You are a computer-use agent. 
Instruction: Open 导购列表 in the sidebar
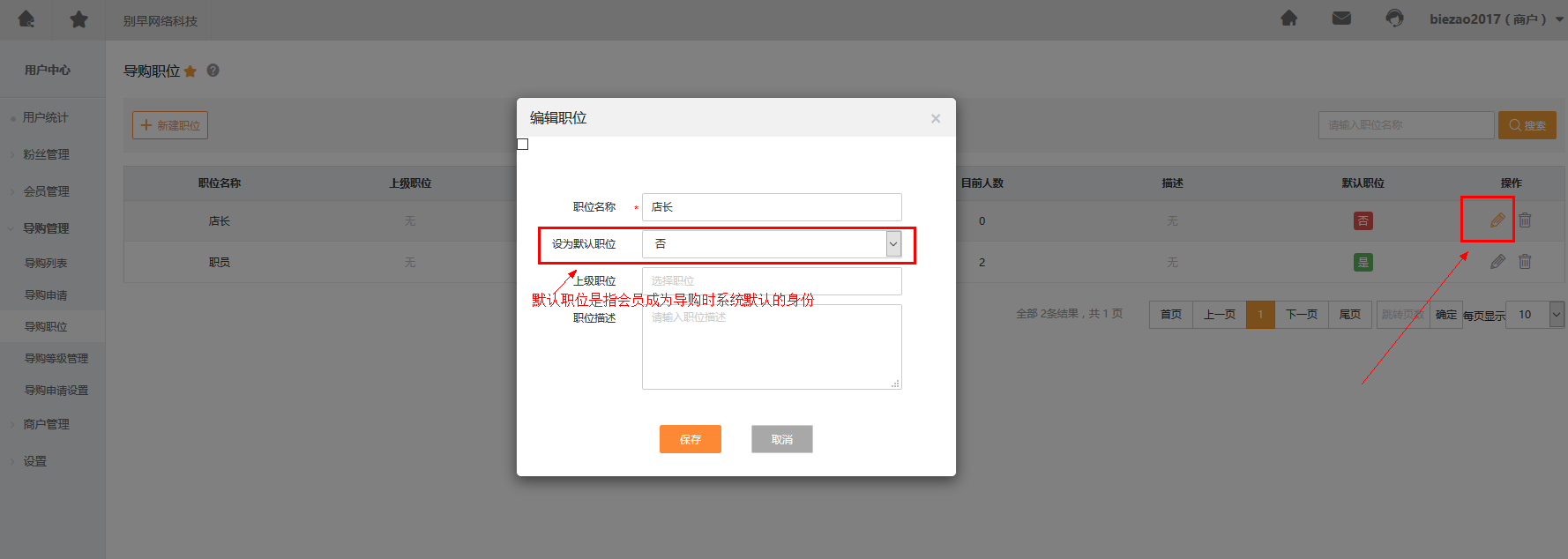(x=46, y=263)
